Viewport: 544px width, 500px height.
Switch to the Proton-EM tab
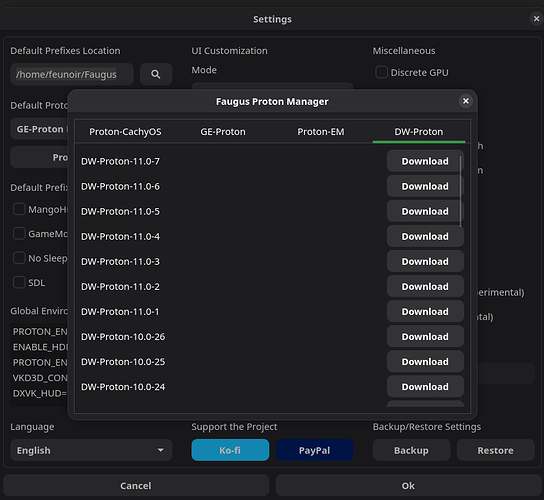(x=321, y=132)
